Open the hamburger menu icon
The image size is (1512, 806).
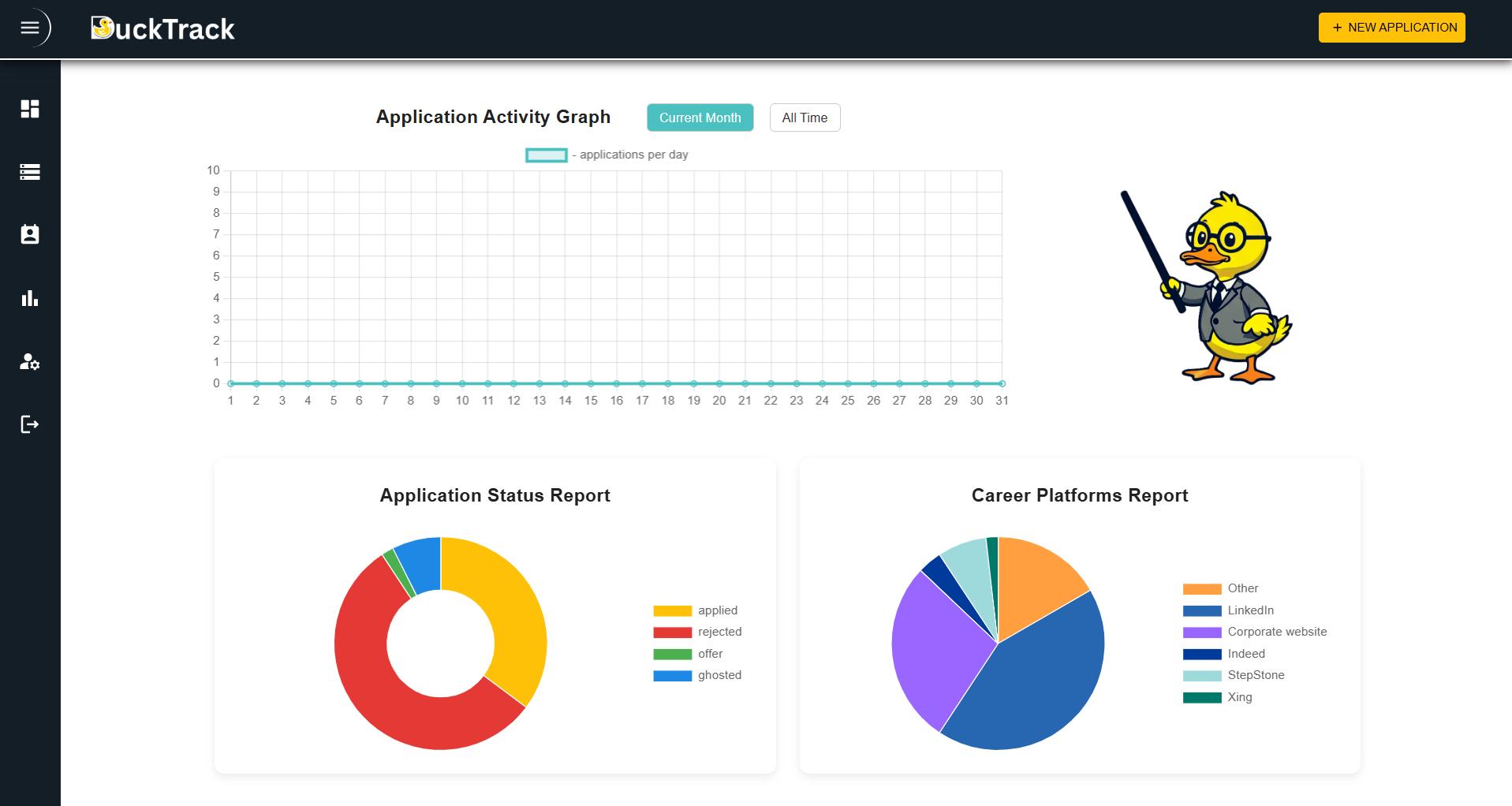coord(31,27)
